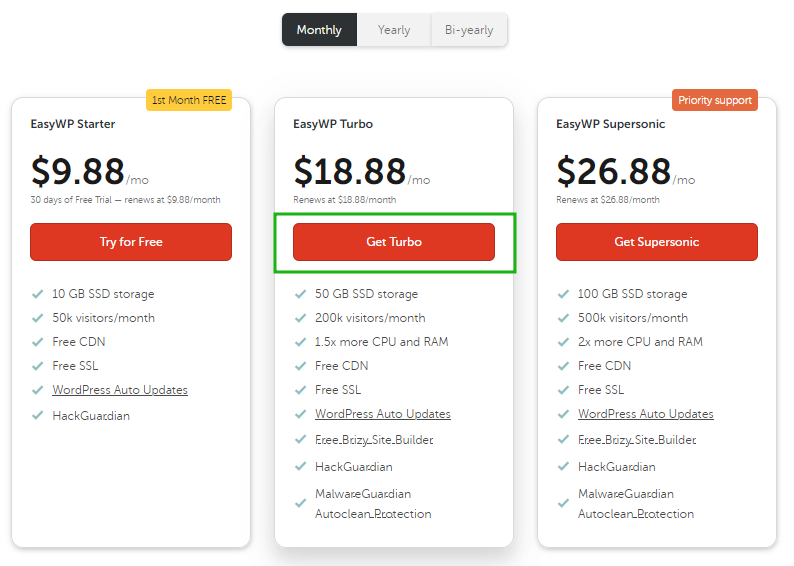
Task: Click checkmark beside Starter plan HackGuardian
Action: (x=37, y=416)
